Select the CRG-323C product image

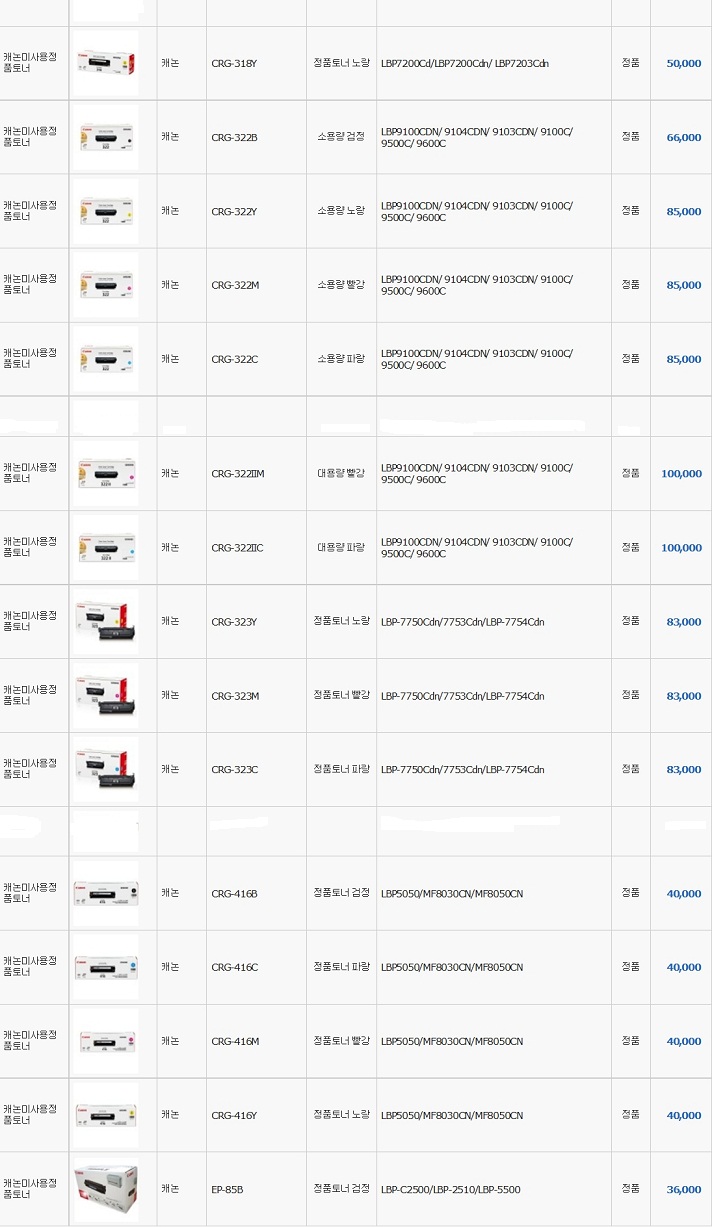pyautogui.click(x=106, y=769)
